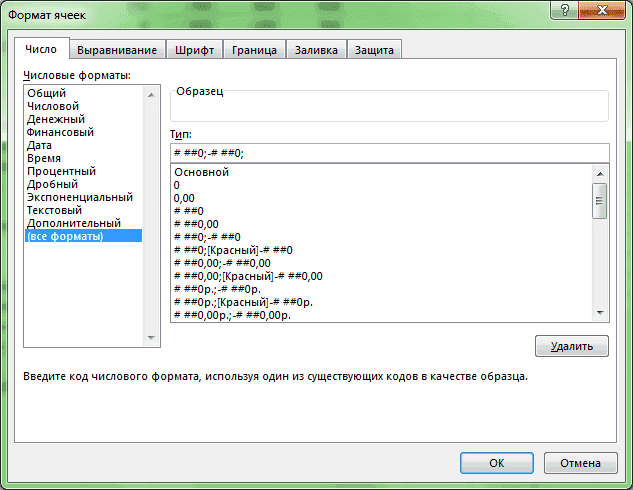Select Основной in the type list
The width and height of the screenshot is (633, 490).
pyautogui.click(x=202, y=172)
